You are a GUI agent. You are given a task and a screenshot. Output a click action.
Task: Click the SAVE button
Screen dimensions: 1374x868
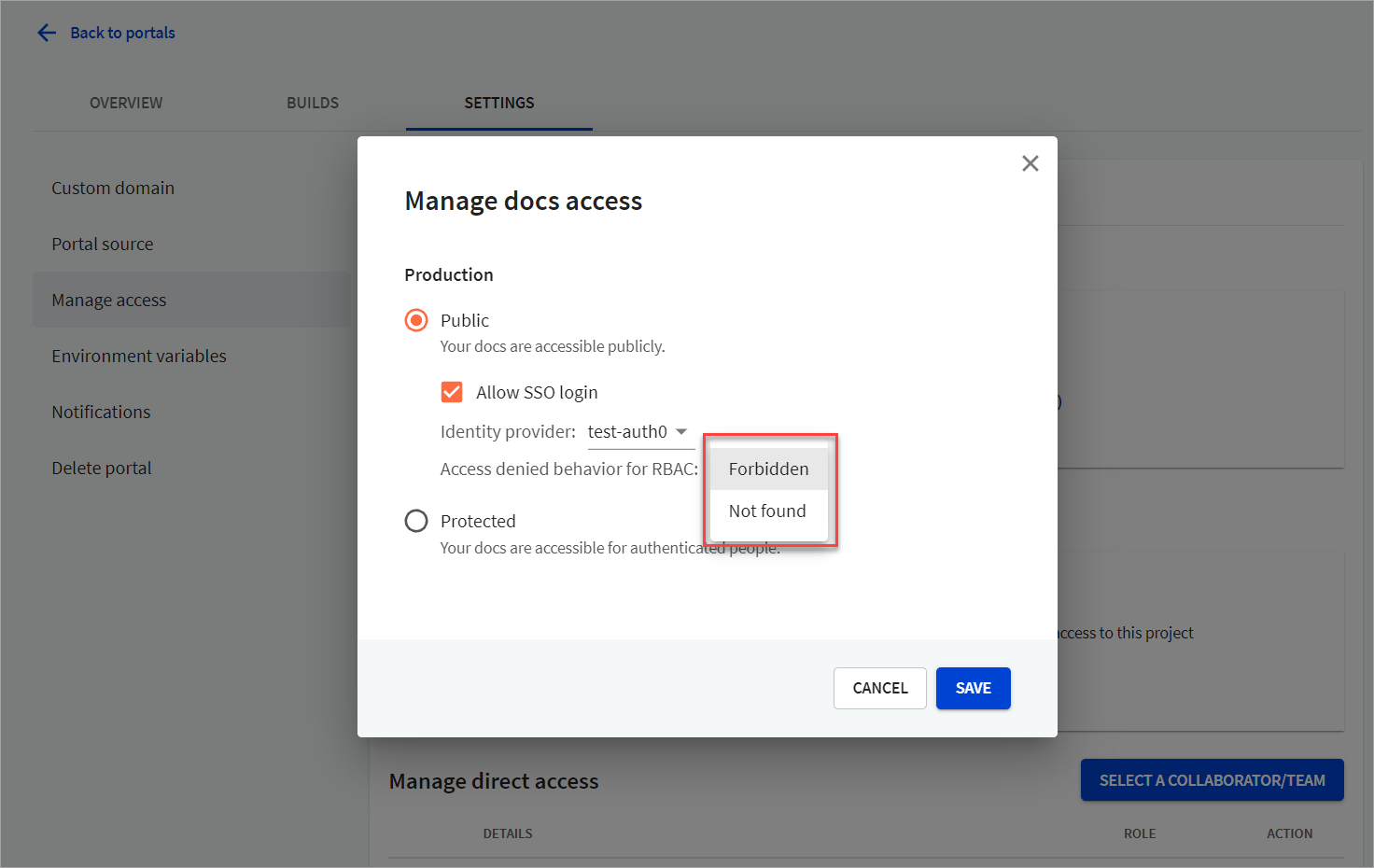coord(973,688)
